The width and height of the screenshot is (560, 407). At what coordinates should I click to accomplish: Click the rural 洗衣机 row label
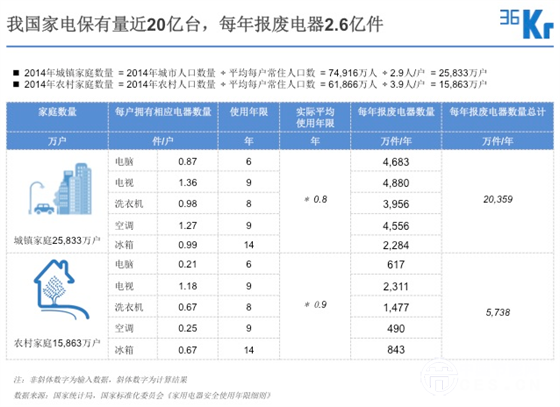coord(129,307)
